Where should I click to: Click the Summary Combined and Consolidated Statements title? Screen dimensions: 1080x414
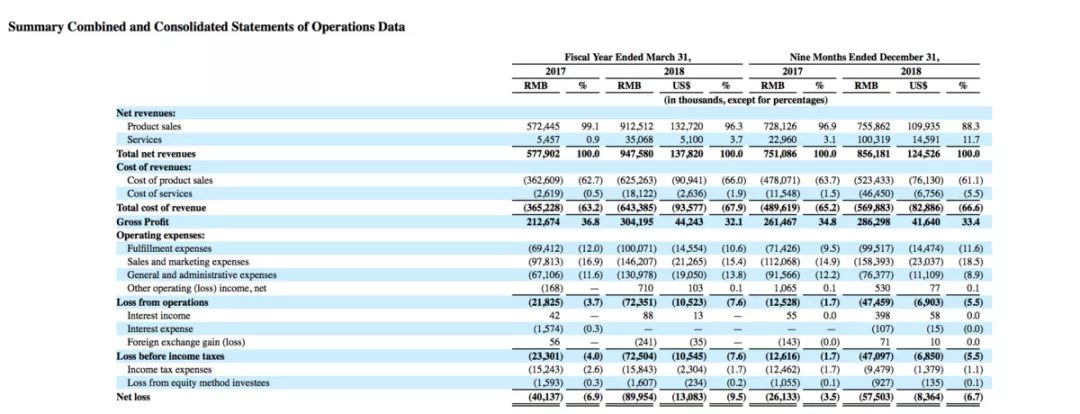pyautogui.click(x=206, y=28)
